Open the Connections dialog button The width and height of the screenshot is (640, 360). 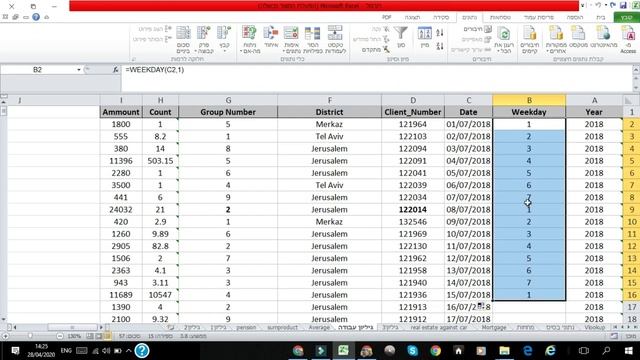(x=478, y=29)
